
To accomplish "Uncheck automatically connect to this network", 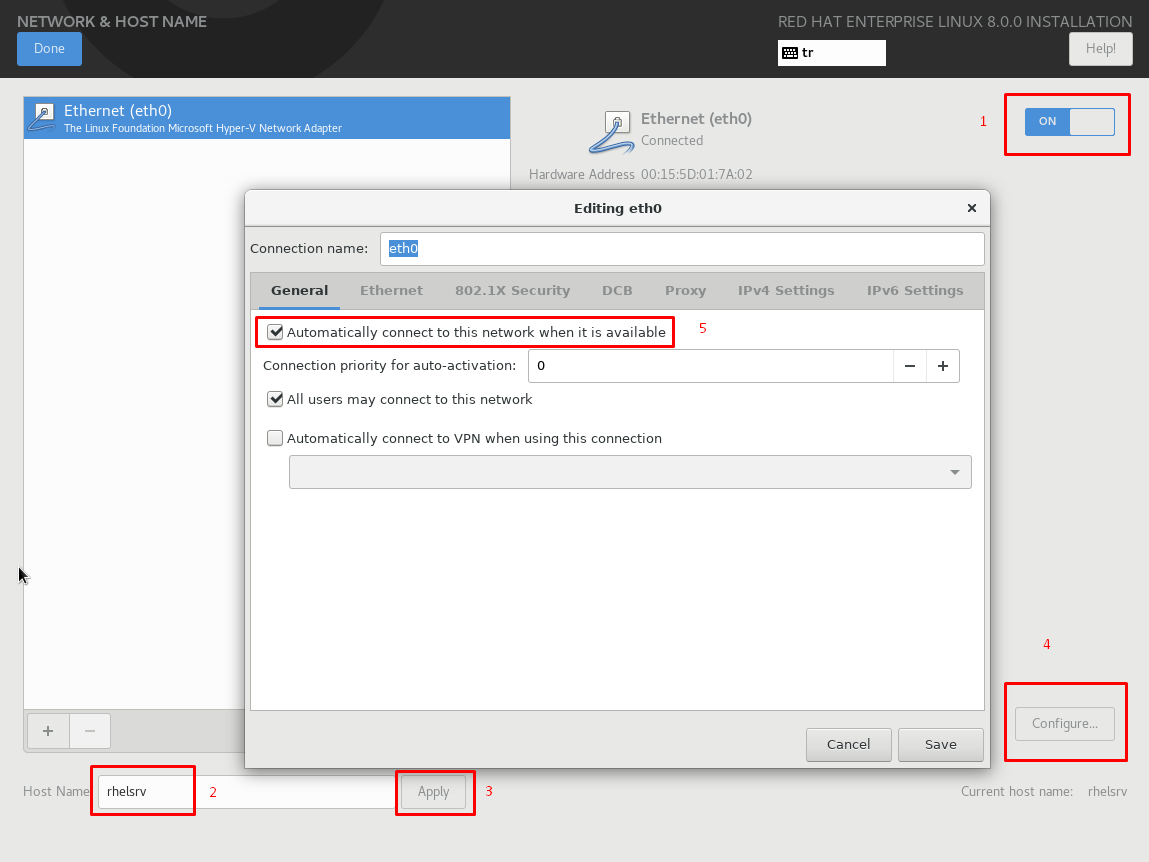I will point(275,332).
